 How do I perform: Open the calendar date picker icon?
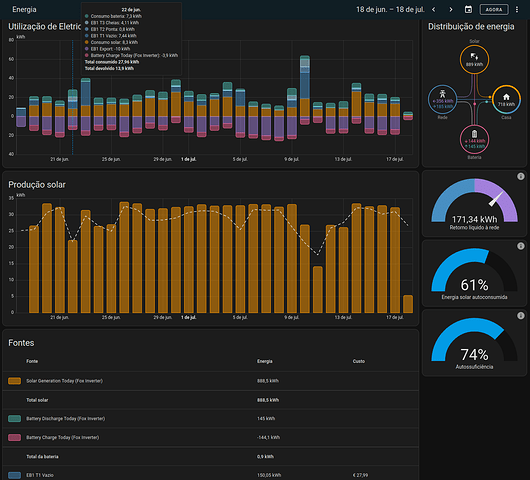pos(468,9)
